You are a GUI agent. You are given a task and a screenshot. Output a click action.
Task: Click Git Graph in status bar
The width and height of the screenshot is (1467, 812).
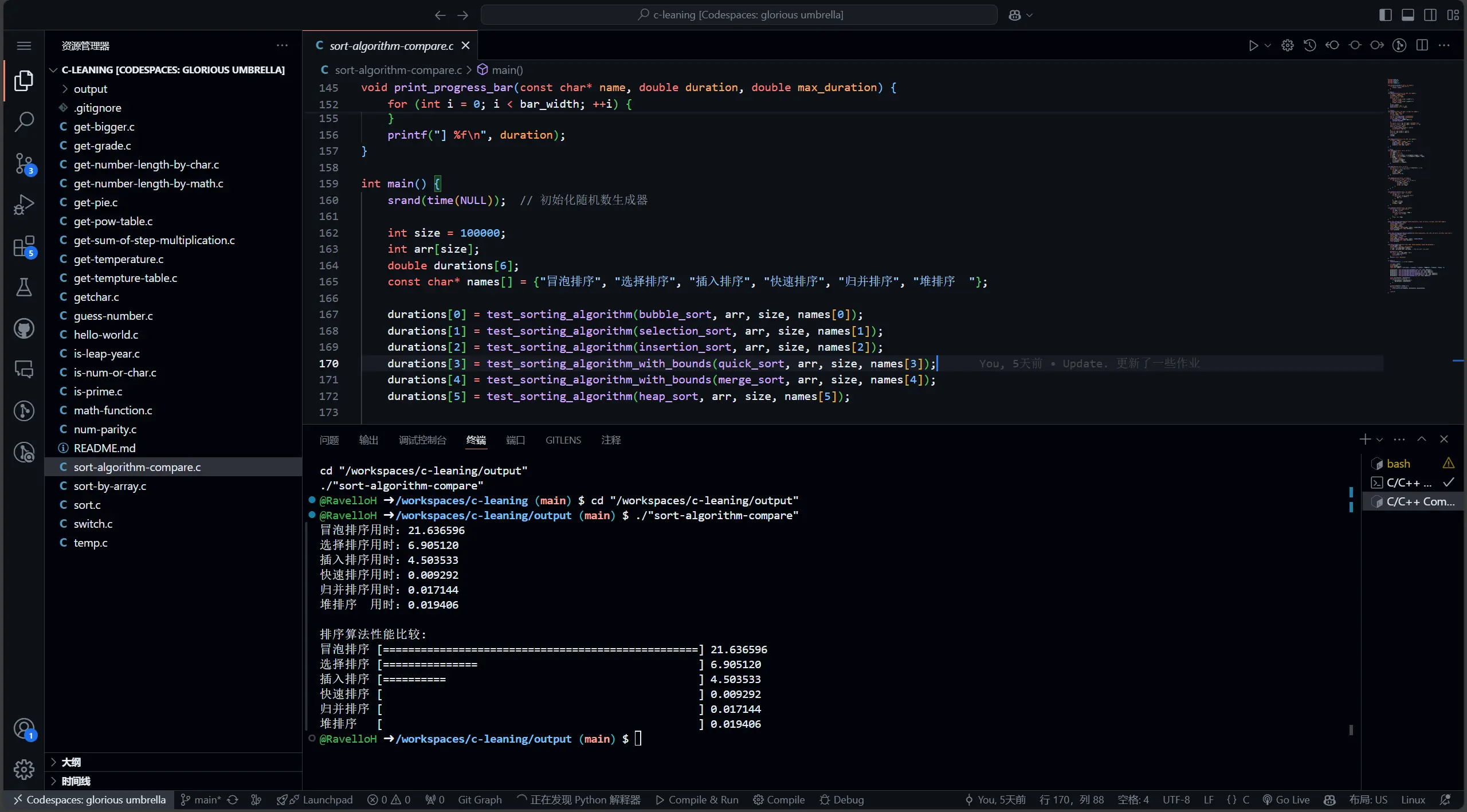pyautogui.click(x=480, y=799)
